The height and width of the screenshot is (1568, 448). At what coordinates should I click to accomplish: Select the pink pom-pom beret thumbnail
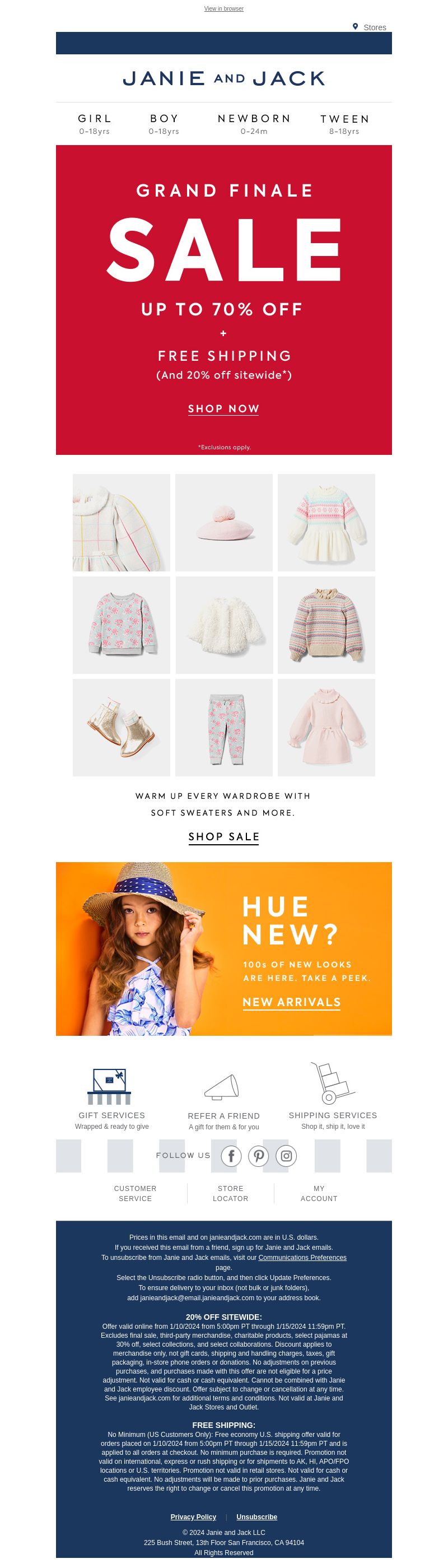click(224, 522)
